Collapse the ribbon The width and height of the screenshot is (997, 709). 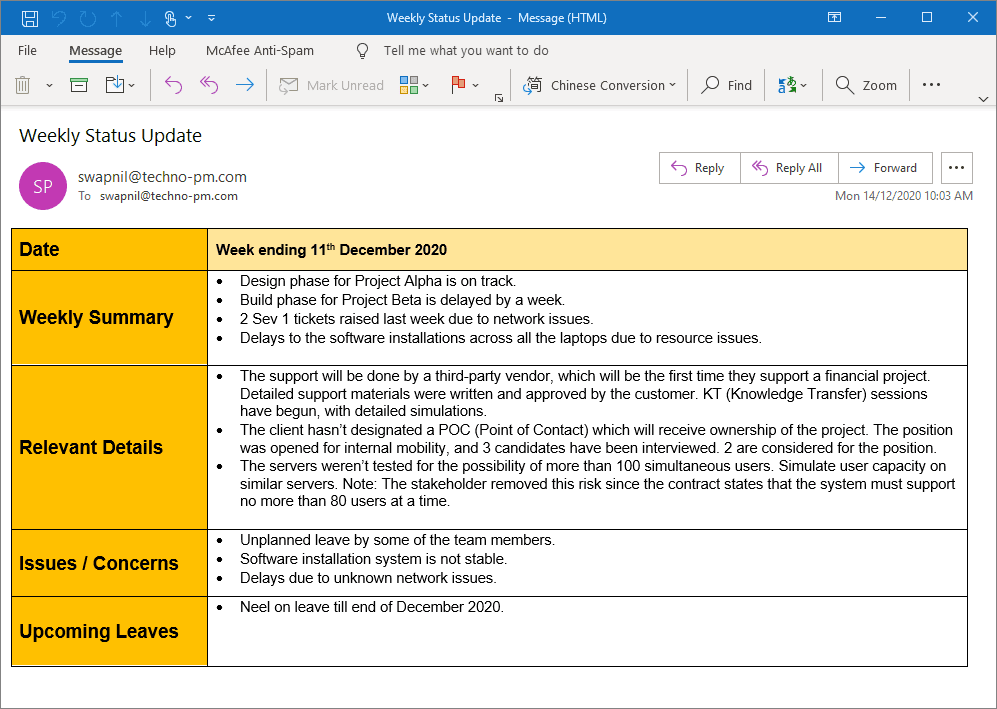[983, 98]
